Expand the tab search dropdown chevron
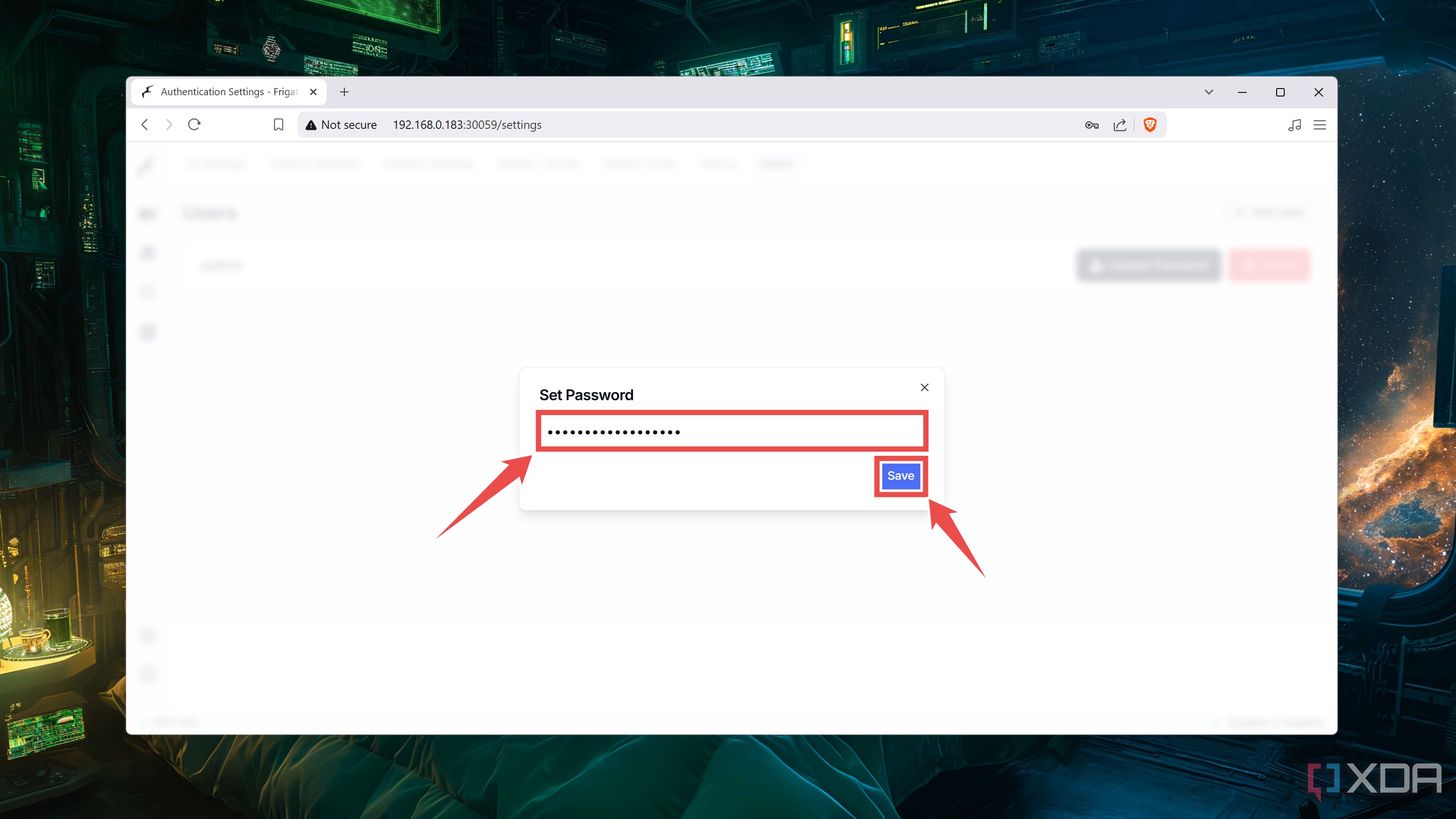Image resolution: width=1456 pixels, height=819 pixels. 1209,91
